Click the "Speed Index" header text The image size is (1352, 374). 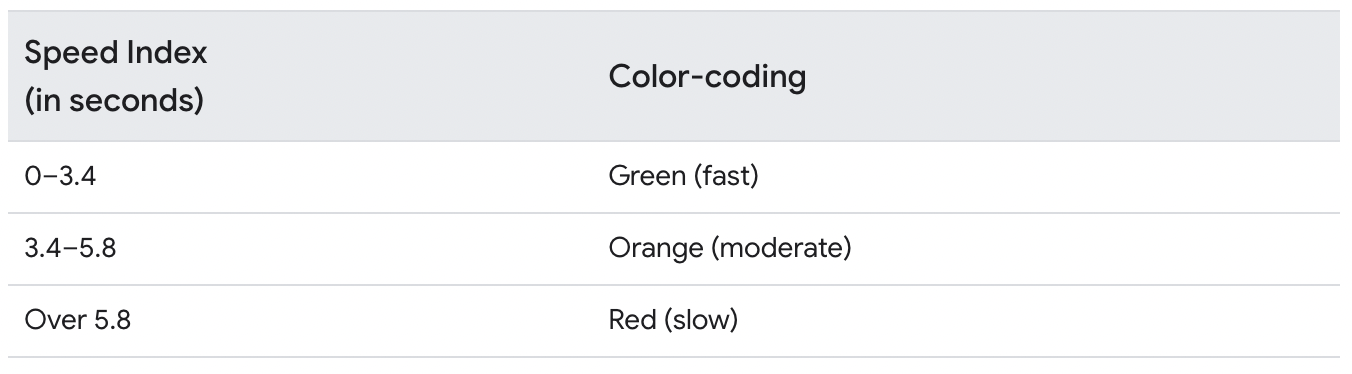[116, 53]
